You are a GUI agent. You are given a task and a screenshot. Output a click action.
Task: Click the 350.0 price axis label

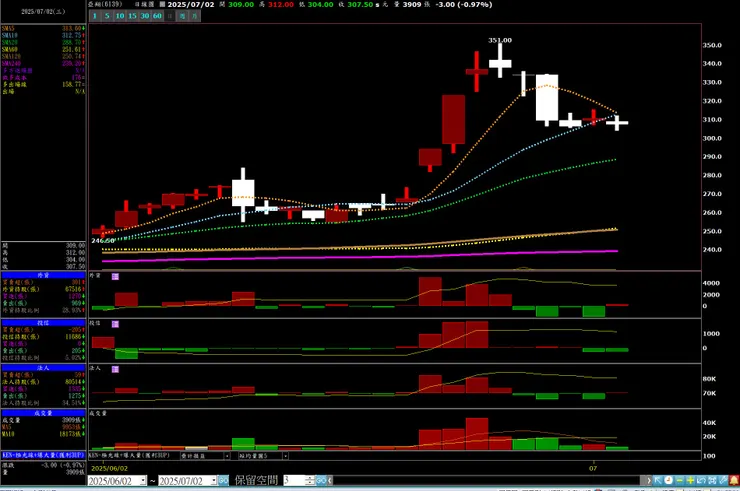pyautogui.click(x=712, y=45)
